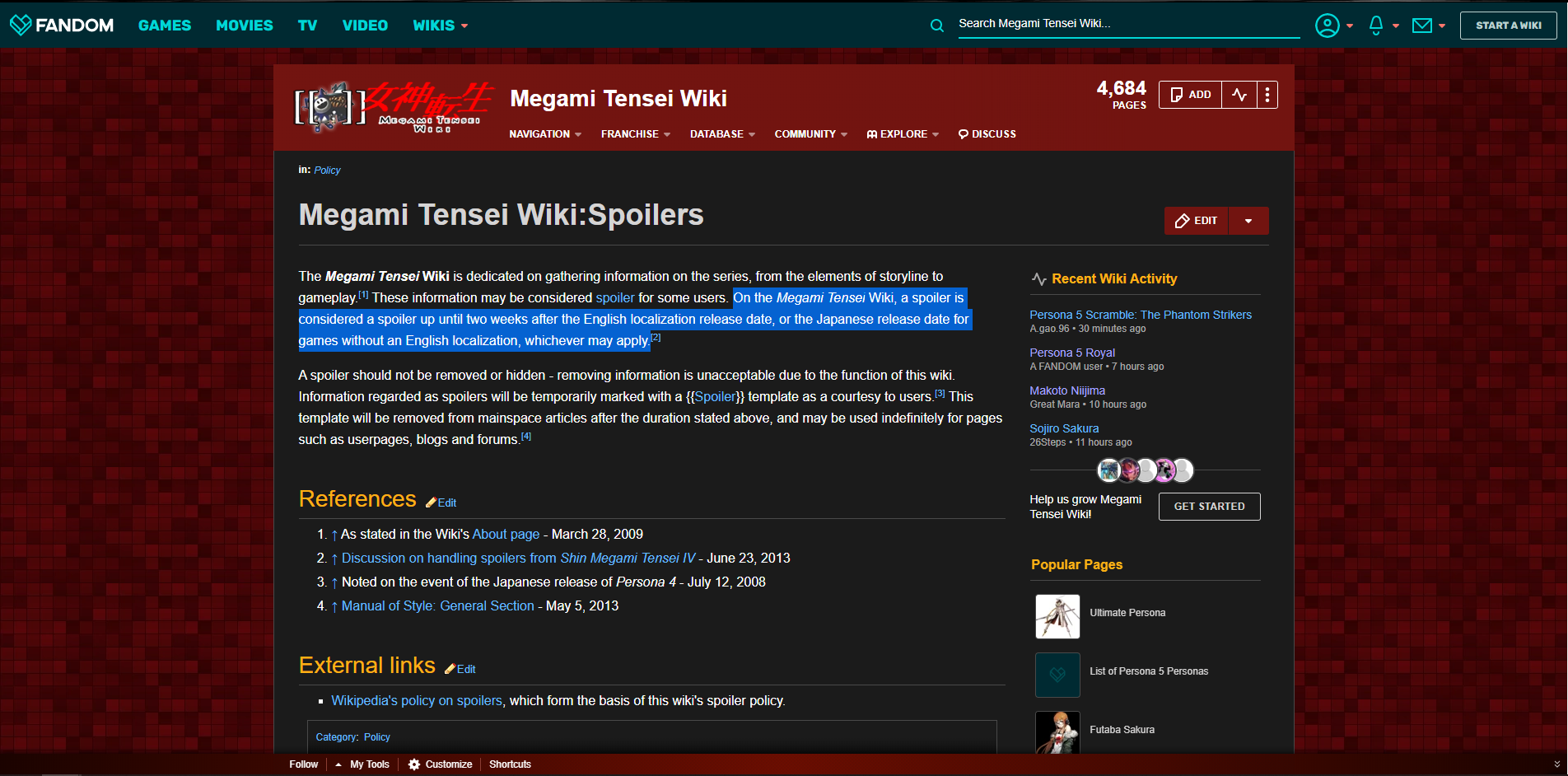Click the EDIT button
The image size is (1568, 776).
point(1197,221)
